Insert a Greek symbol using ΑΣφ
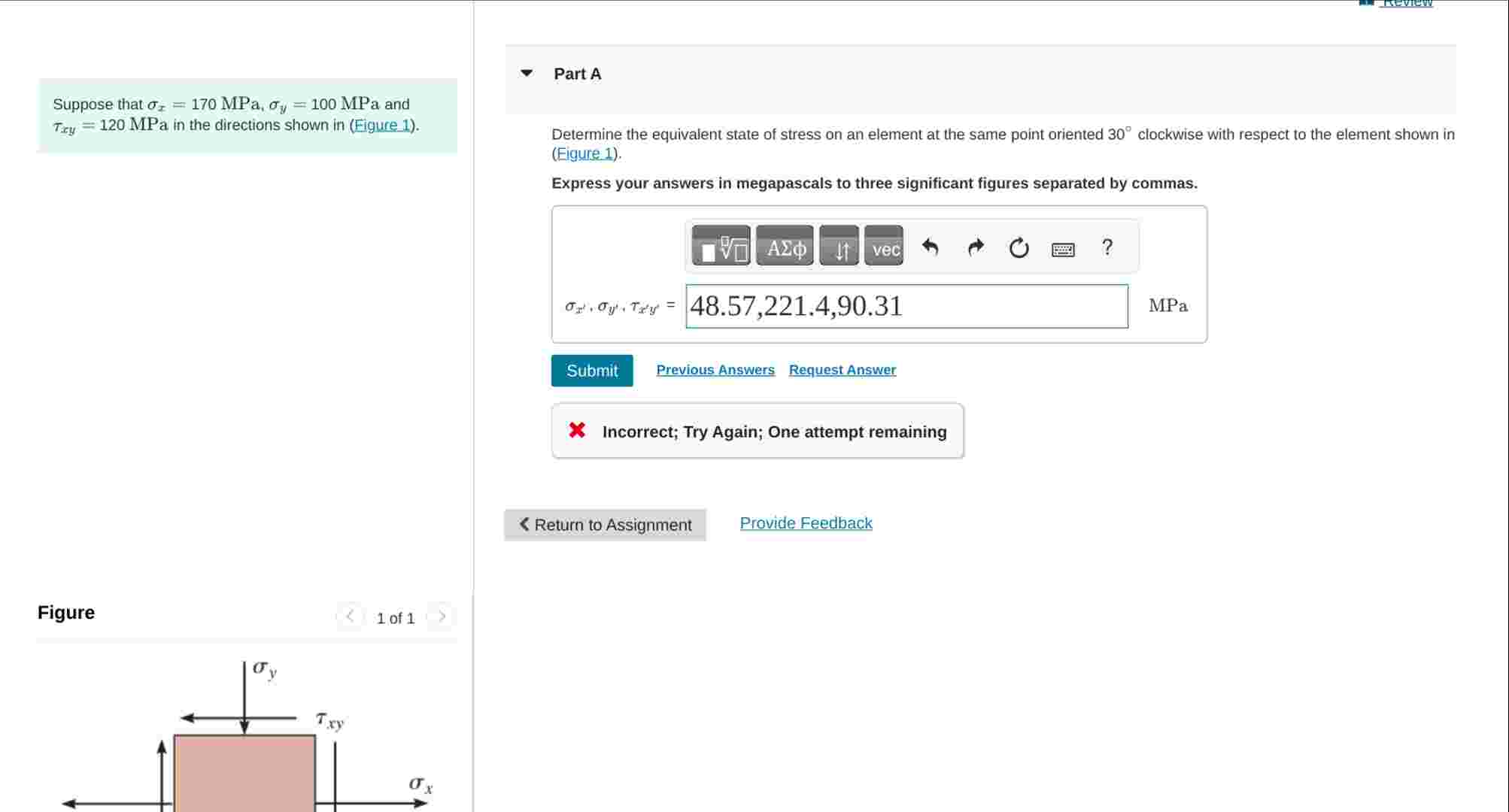This screenshot has height=812, width=1509. [784, 246]
